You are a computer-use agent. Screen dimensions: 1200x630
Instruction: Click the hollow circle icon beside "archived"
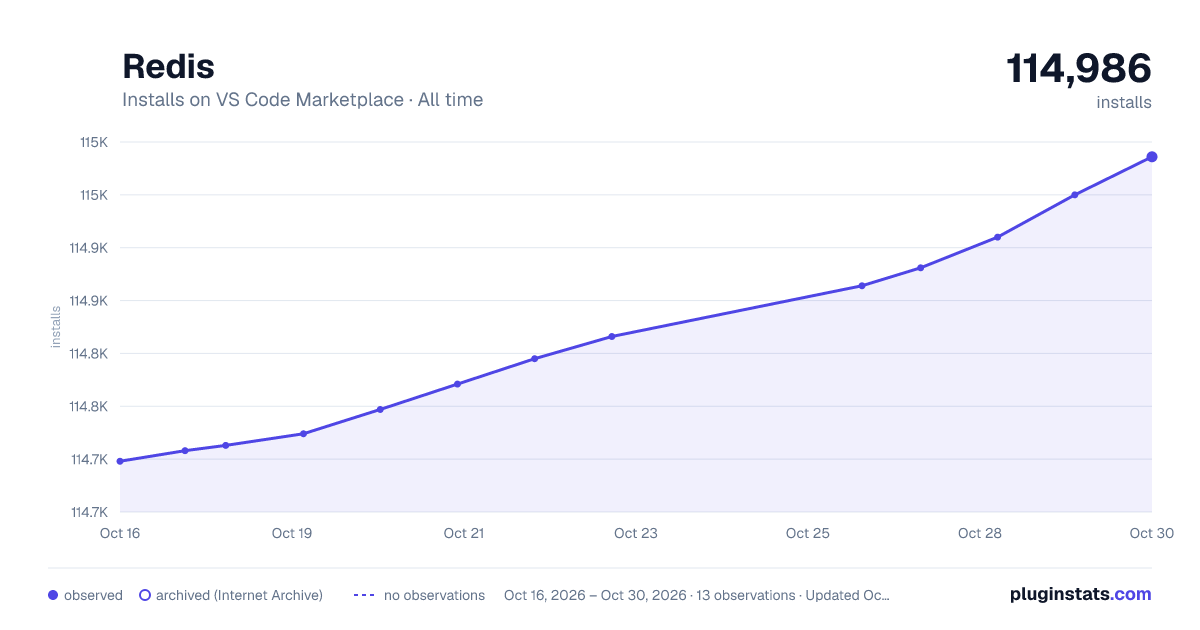click(145, 595)
